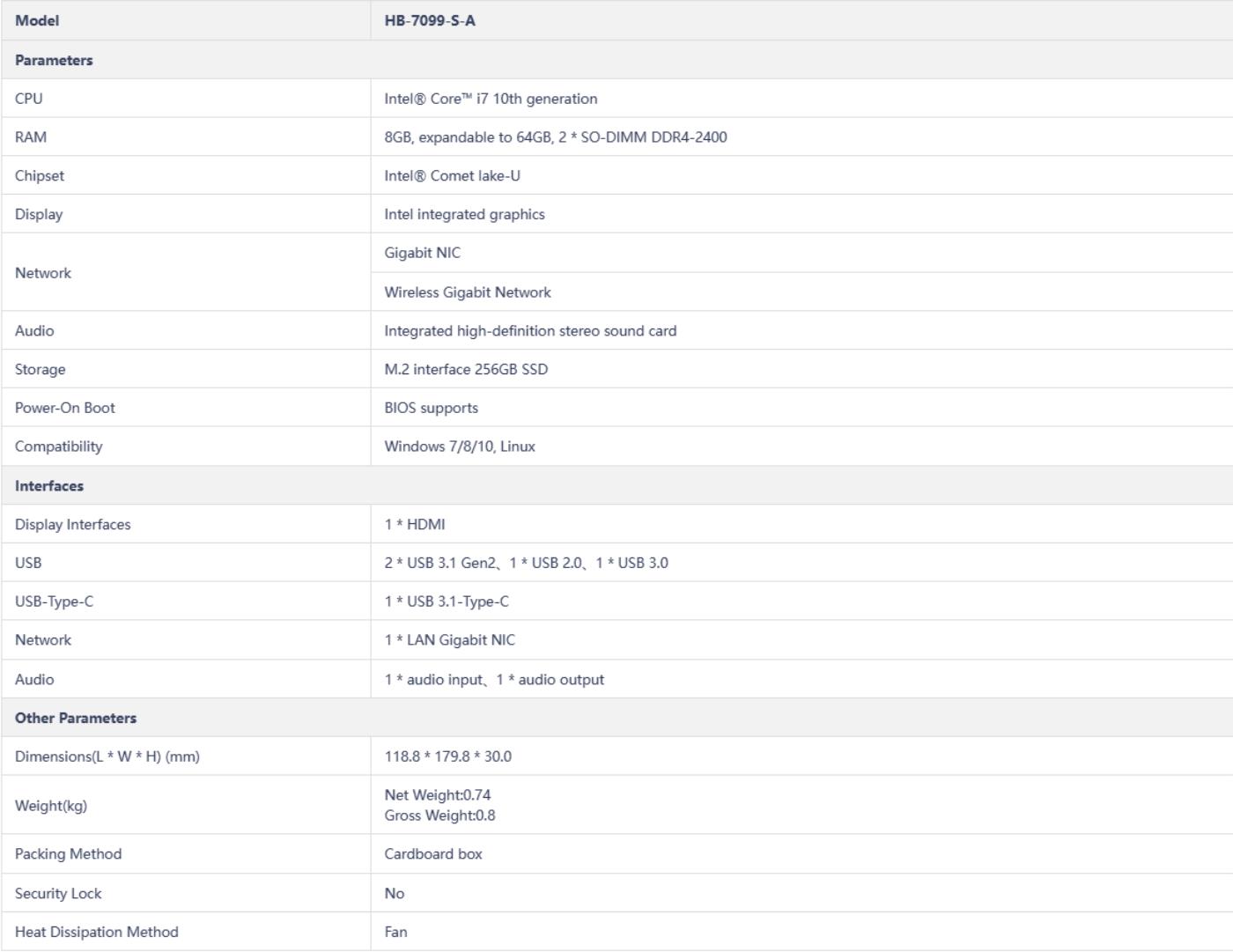Click the Network label beside LAN Gigabit NIC
Viewport: 1233px width, 952px height.
(43, 640)
